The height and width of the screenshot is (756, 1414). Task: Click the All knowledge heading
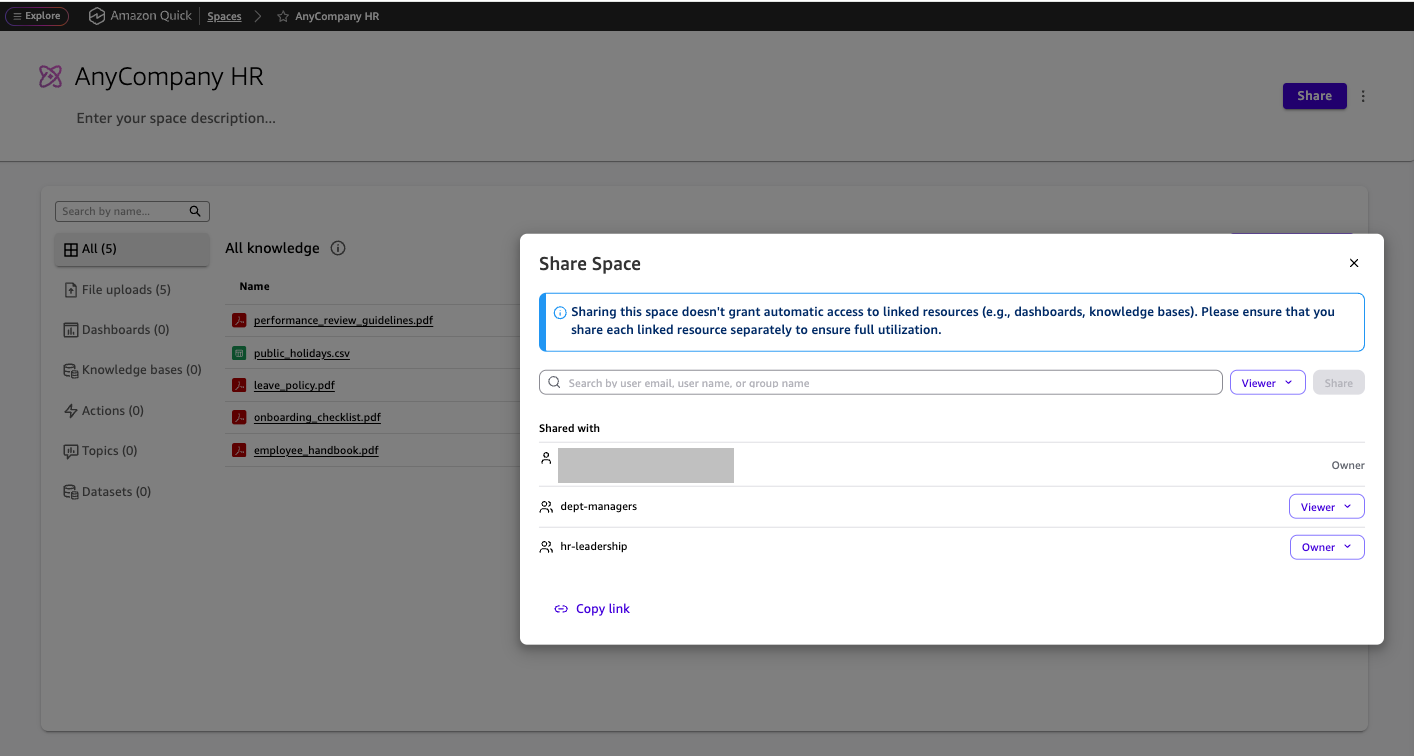(x=272, y=248)
